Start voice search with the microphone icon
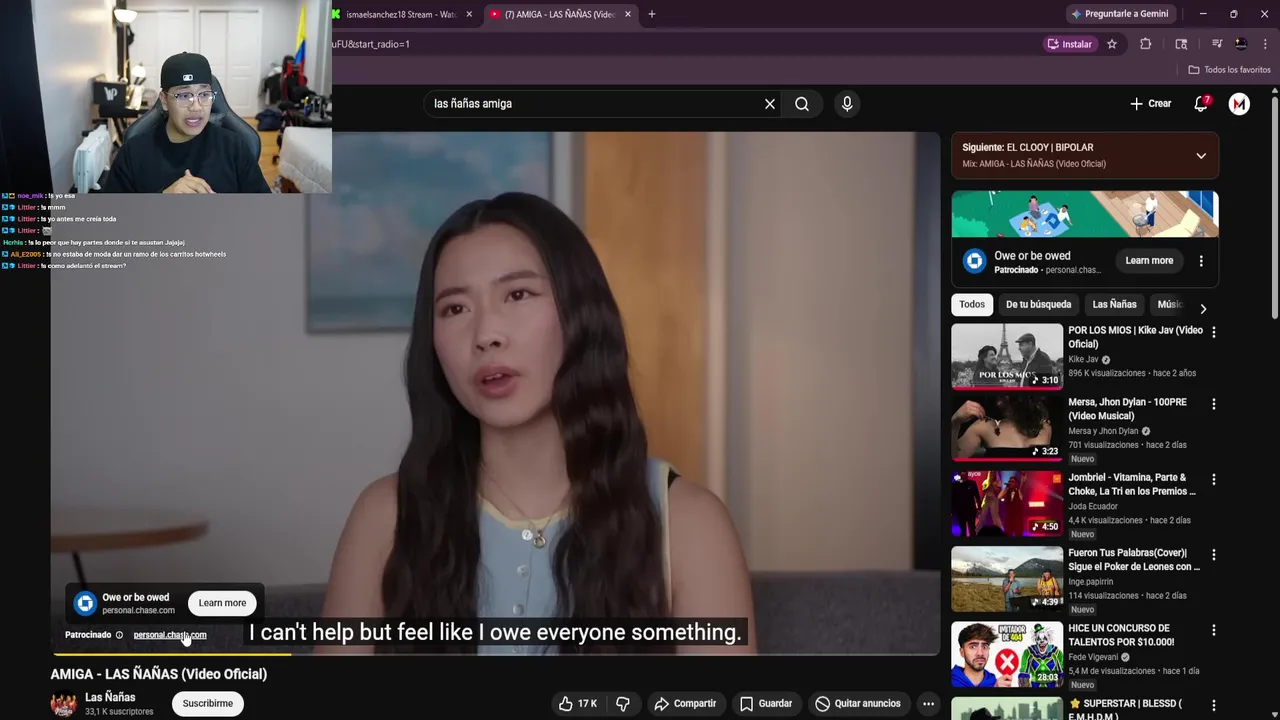Image resolution: width=1280 pixels, height=720 pixels. pyautogui.click(x=847, y=104)
